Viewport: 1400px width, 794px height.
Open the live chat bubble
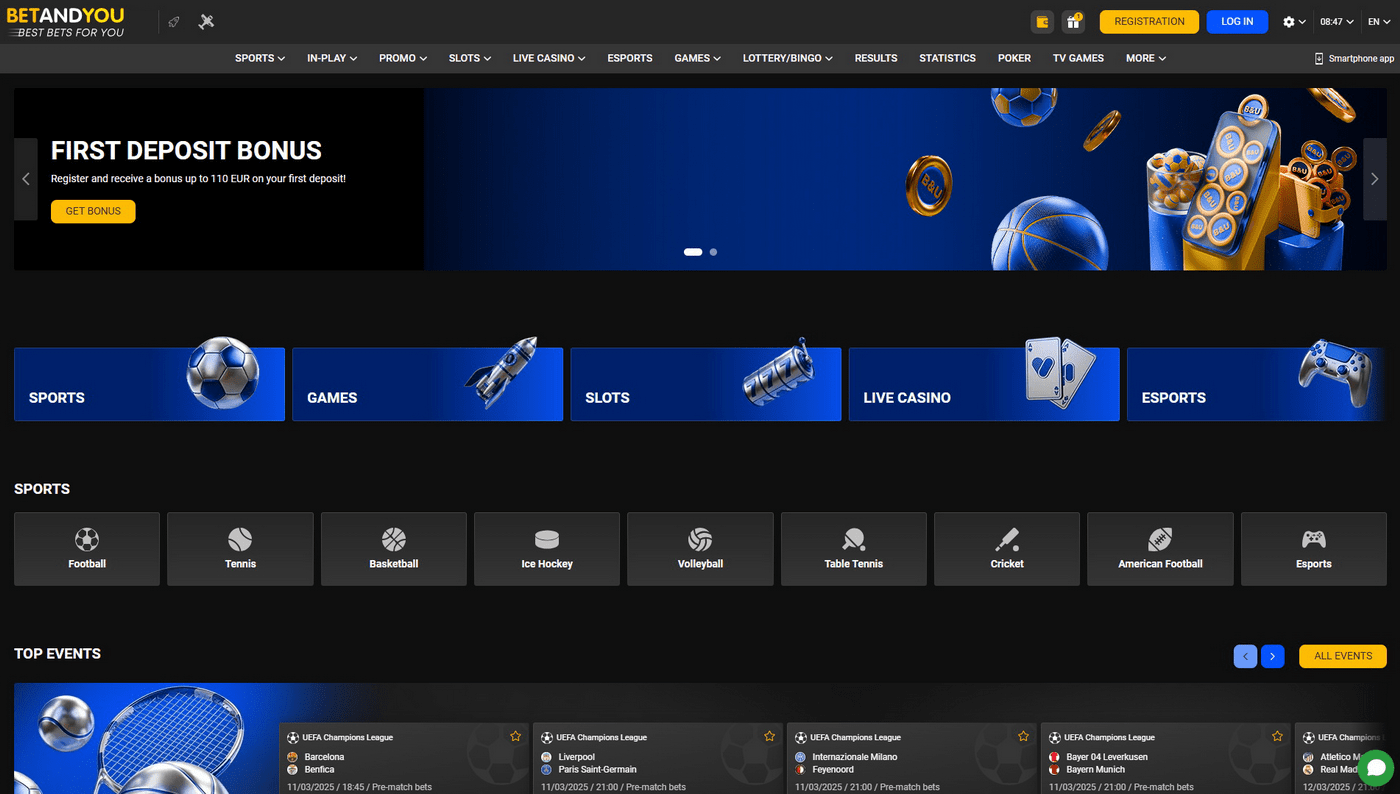[1375, 768]
